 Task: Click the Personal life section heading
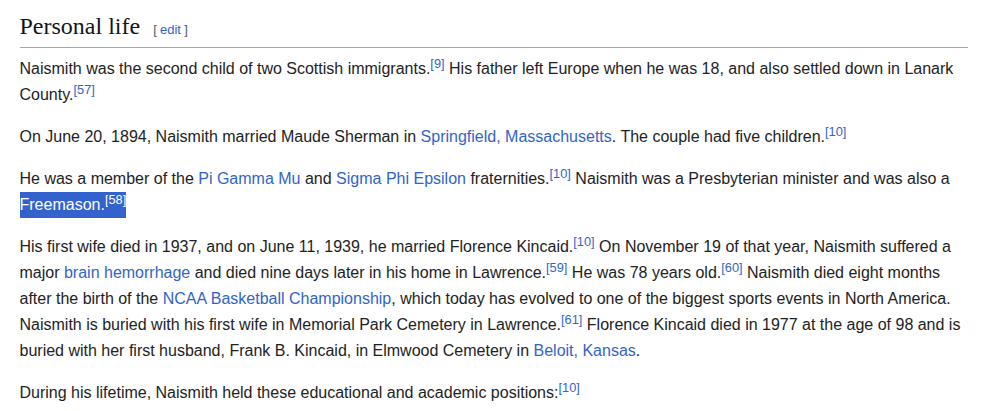(80, 27)
